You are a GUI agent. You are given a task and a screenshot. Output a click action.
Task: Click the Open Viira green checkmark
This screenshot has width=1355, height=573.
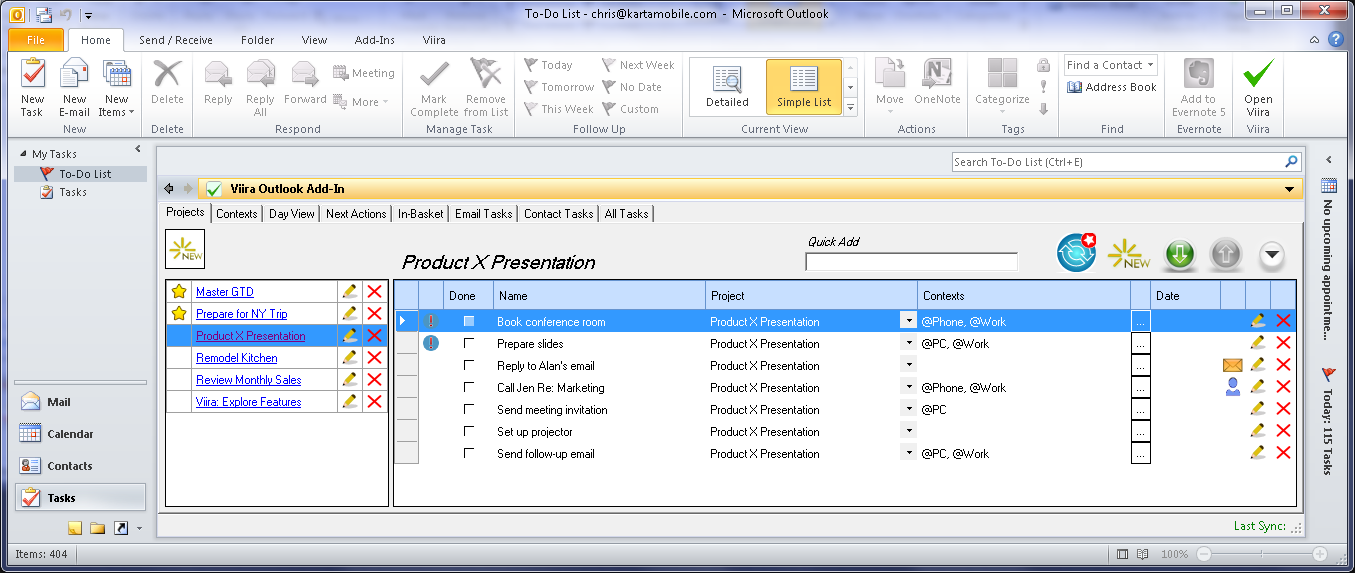(1258, 88)
